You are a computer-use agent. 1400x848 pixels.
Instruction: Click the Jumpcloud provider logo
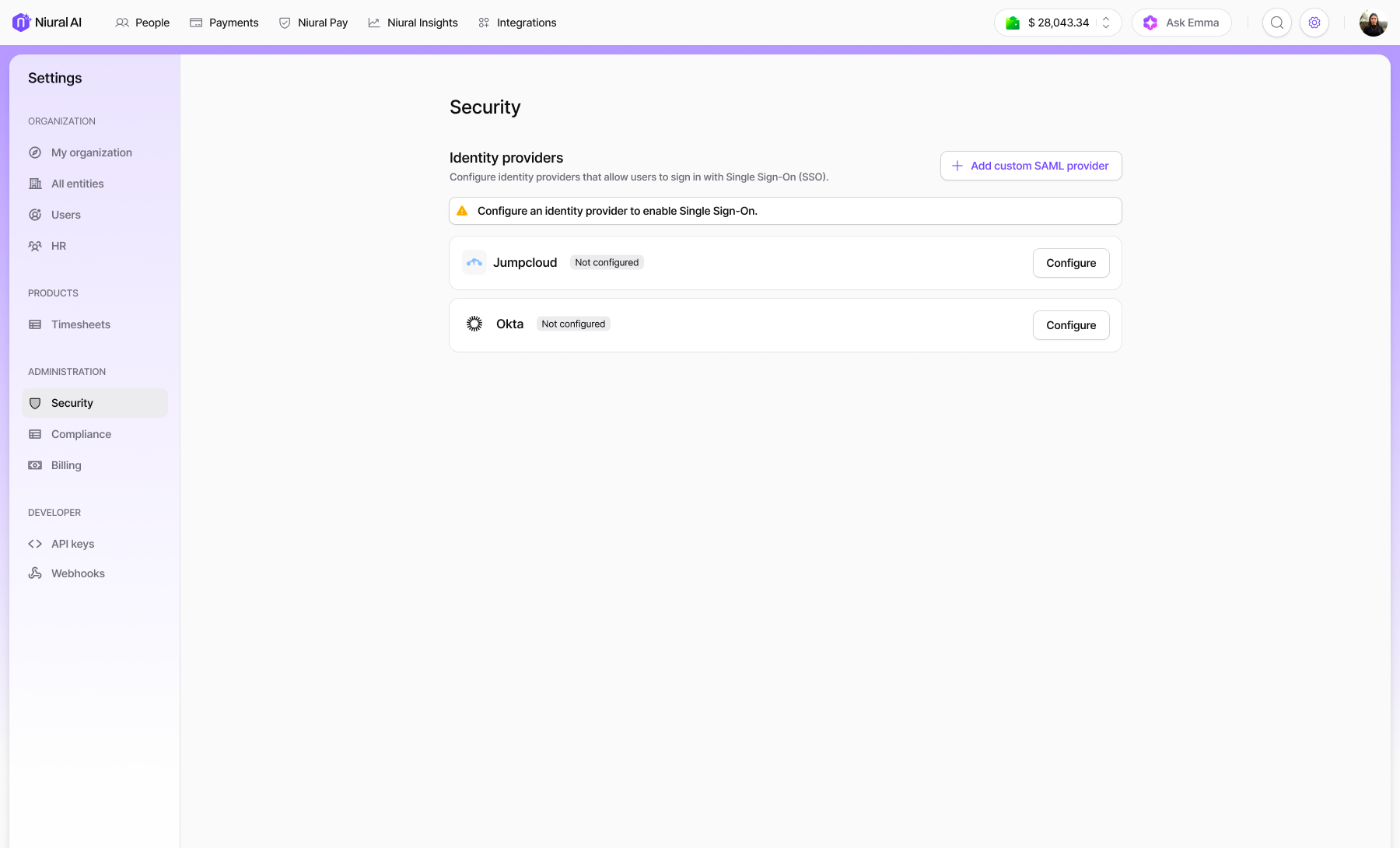coord(474,263)
